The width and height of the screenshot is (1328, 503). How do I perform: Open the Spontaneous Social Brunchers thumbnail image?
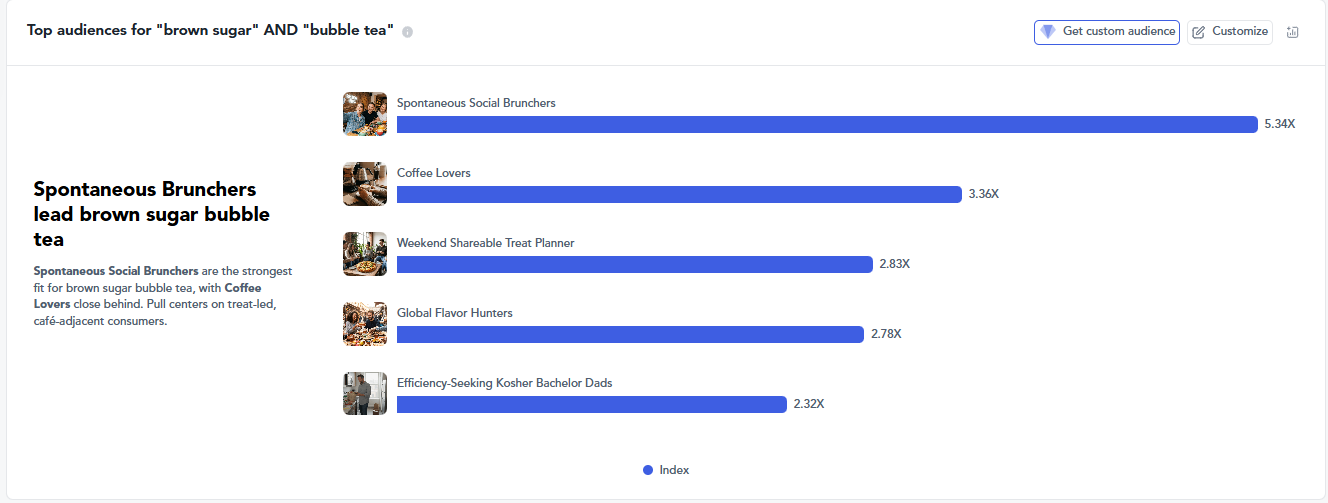click(365, 114)
